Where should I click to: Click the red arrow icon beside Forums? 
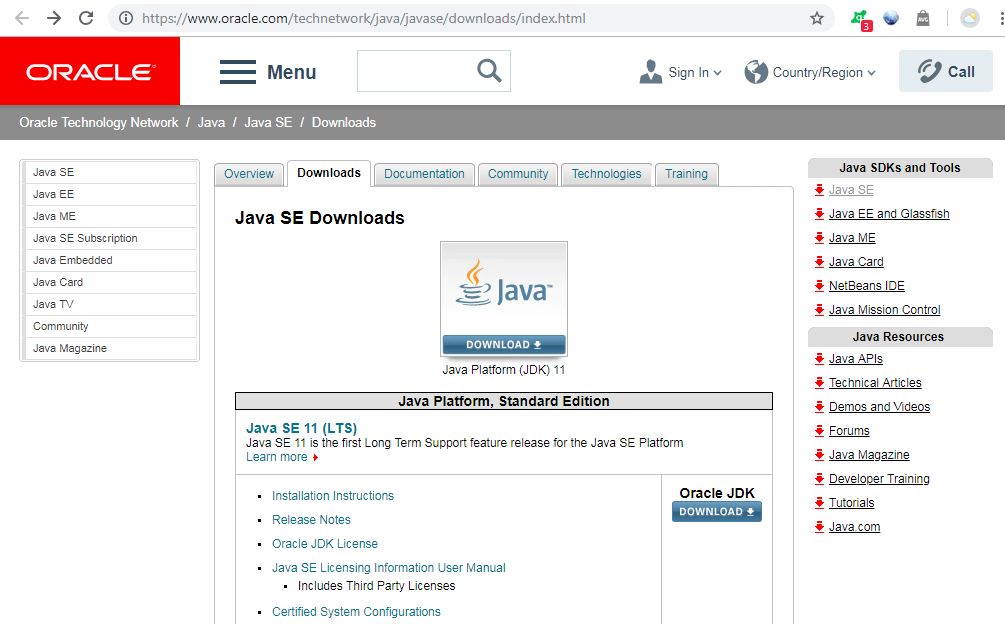819,431
